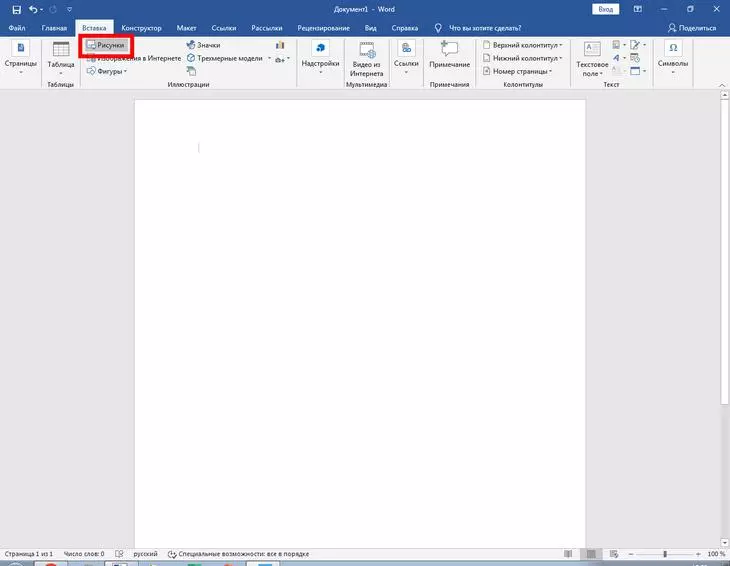Image resolution: width=730 pixels, height=566 pixels.
Task: Click the 100 % zoom level
Action: tap(716, 554)
